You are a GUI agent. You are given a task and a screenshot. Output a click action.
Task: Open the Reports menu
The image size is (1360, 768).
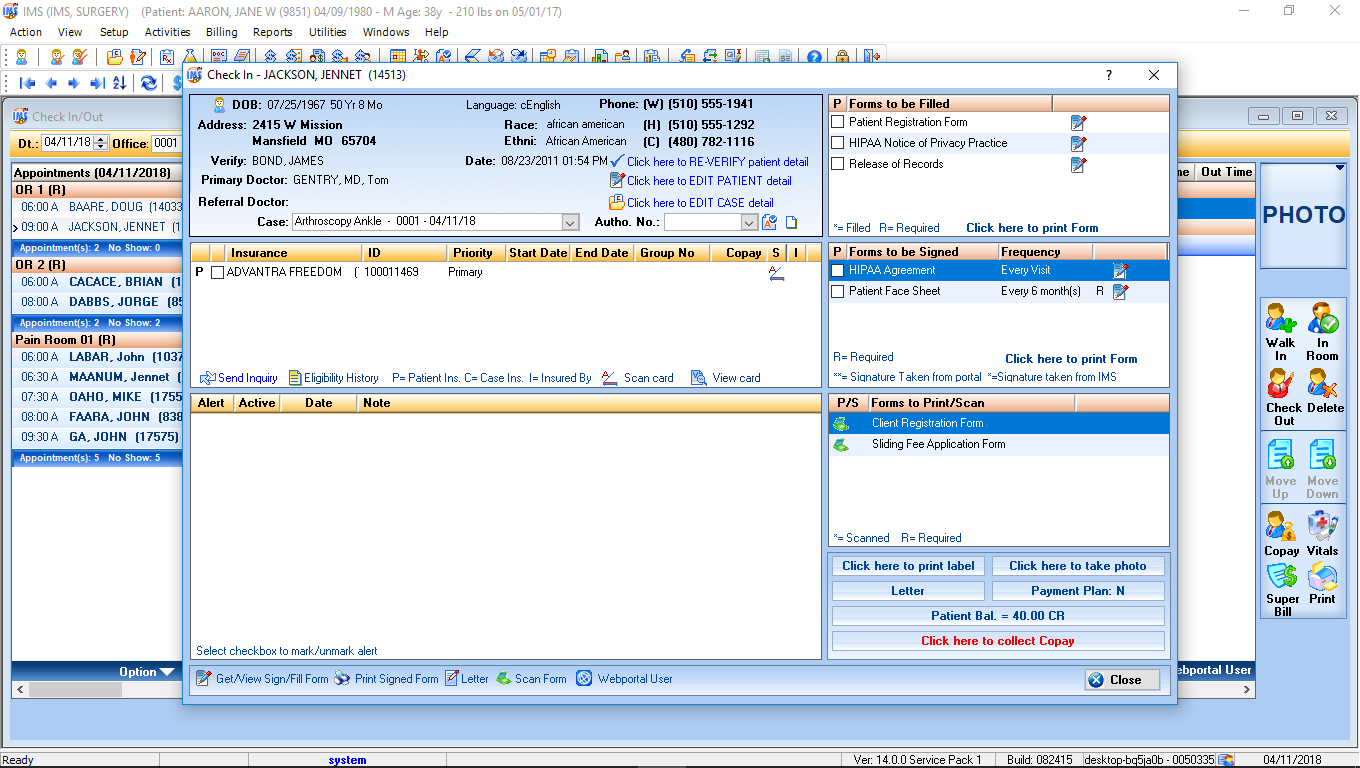click(272, 32)
